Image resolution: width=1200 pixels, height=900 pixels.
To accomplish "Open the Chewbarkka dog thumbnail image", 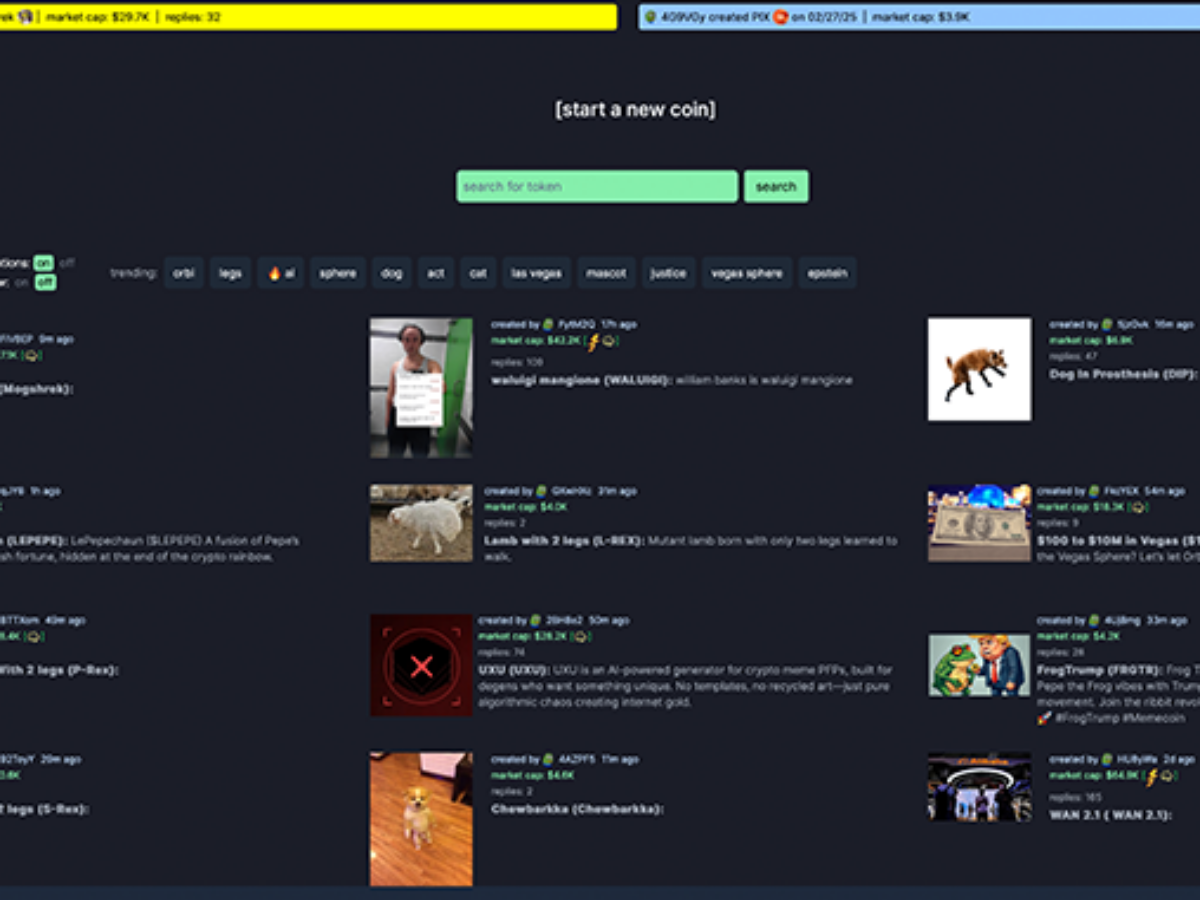I will pyautogui.click(x=420, y=818).
